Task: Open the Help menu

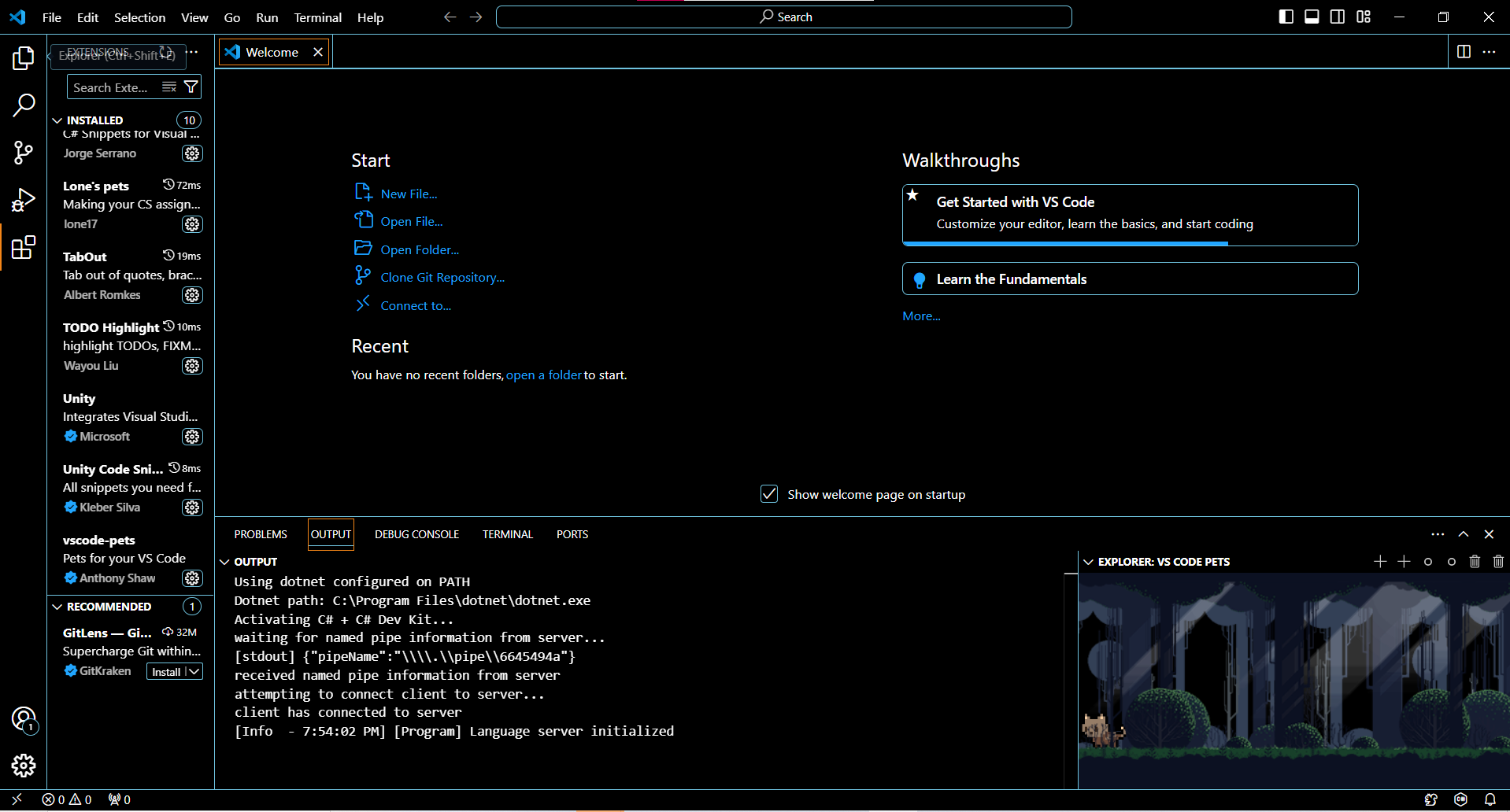Action: tap(370, 17)
